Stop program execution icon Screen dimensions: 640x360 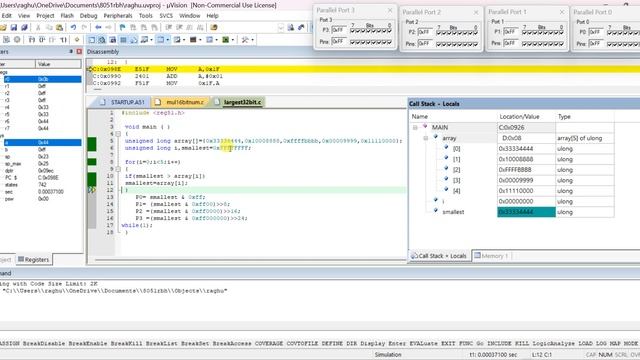pyautogui.click(x=17, y=40)
